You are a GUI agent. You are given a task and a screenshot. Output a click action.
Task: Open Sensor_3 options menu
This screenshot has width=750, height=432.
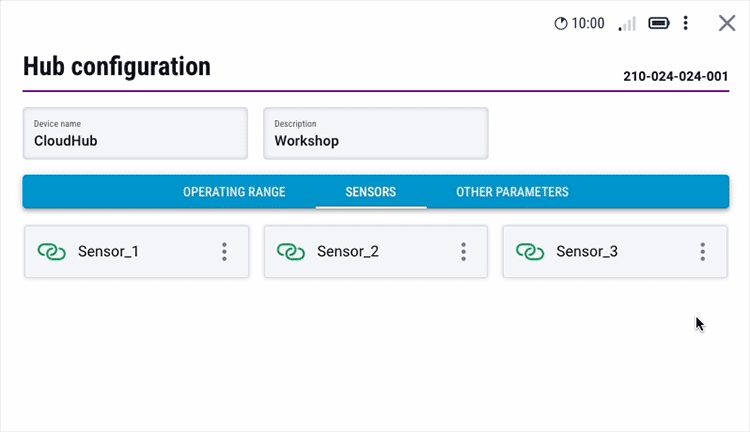coord(703,252)
